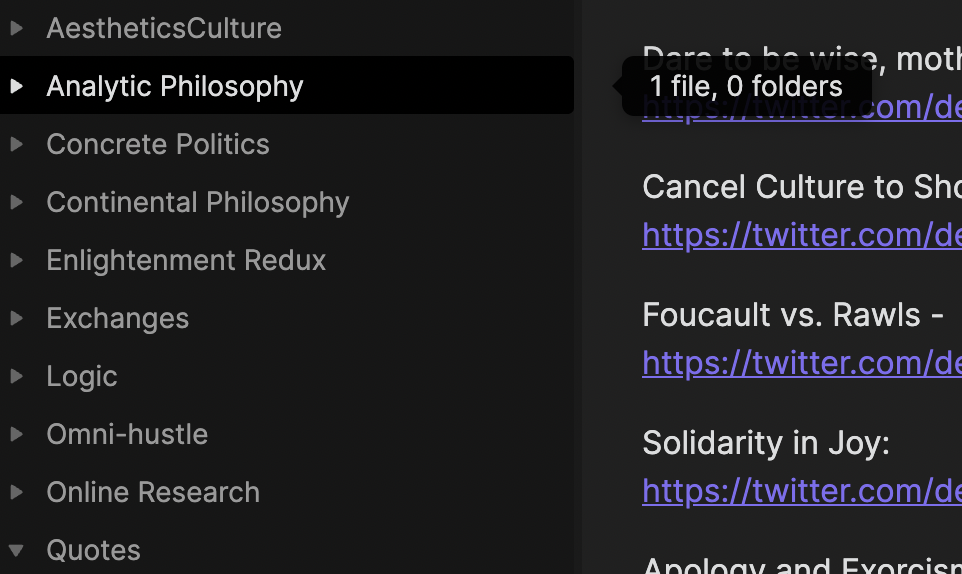
Task: Expand the Exchanges folder arrow
Action: pos(15,318)
